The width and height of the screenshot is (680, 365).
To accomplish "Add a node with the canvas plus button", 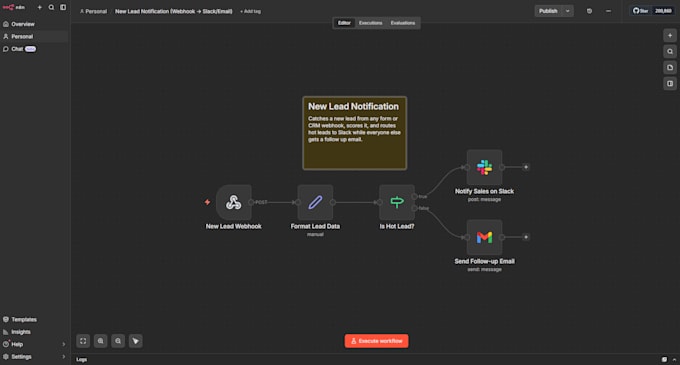I will tap(670, 36).
